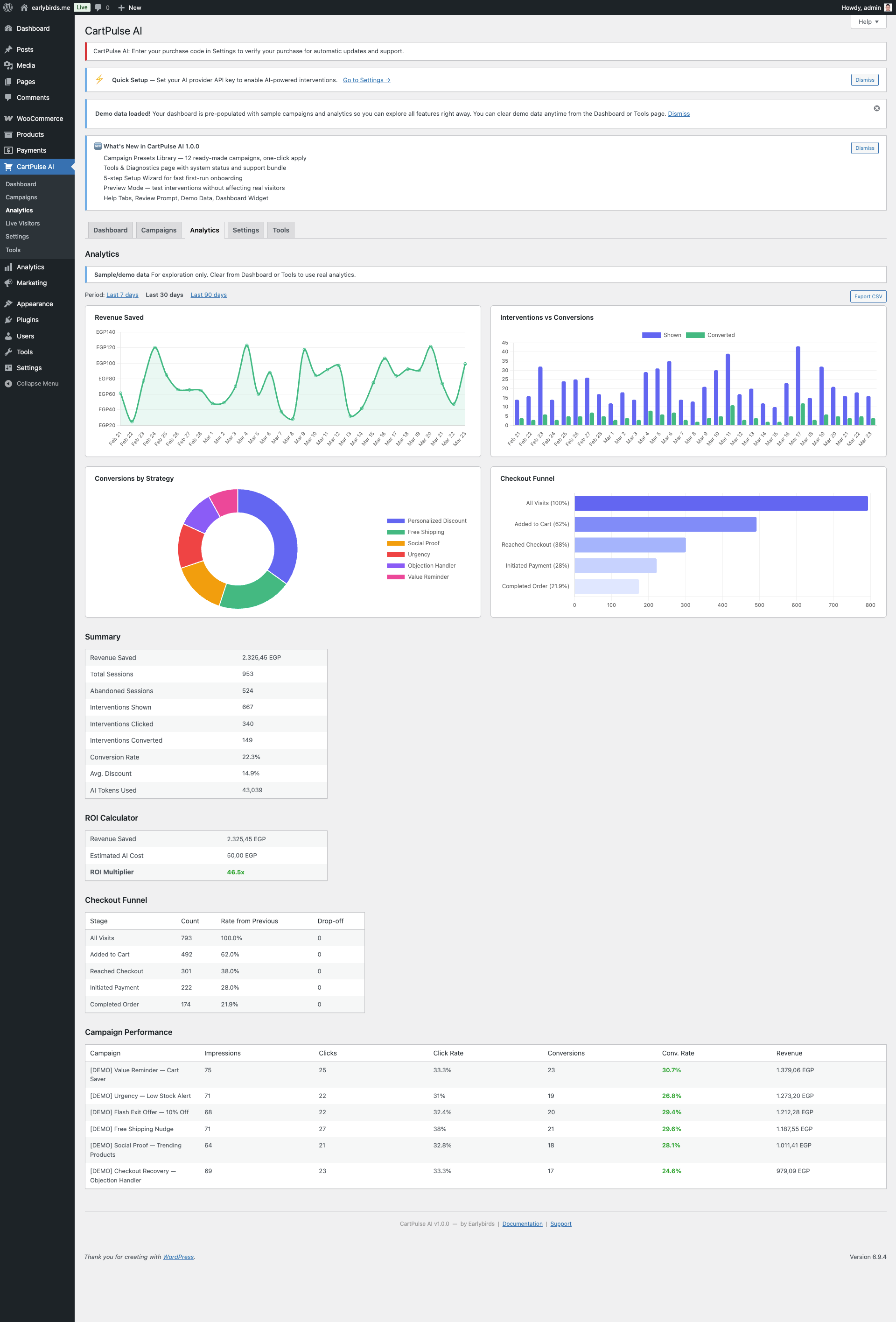Click the WordPress logo in the admin bar
The image size is (896, 1322).
8,7
